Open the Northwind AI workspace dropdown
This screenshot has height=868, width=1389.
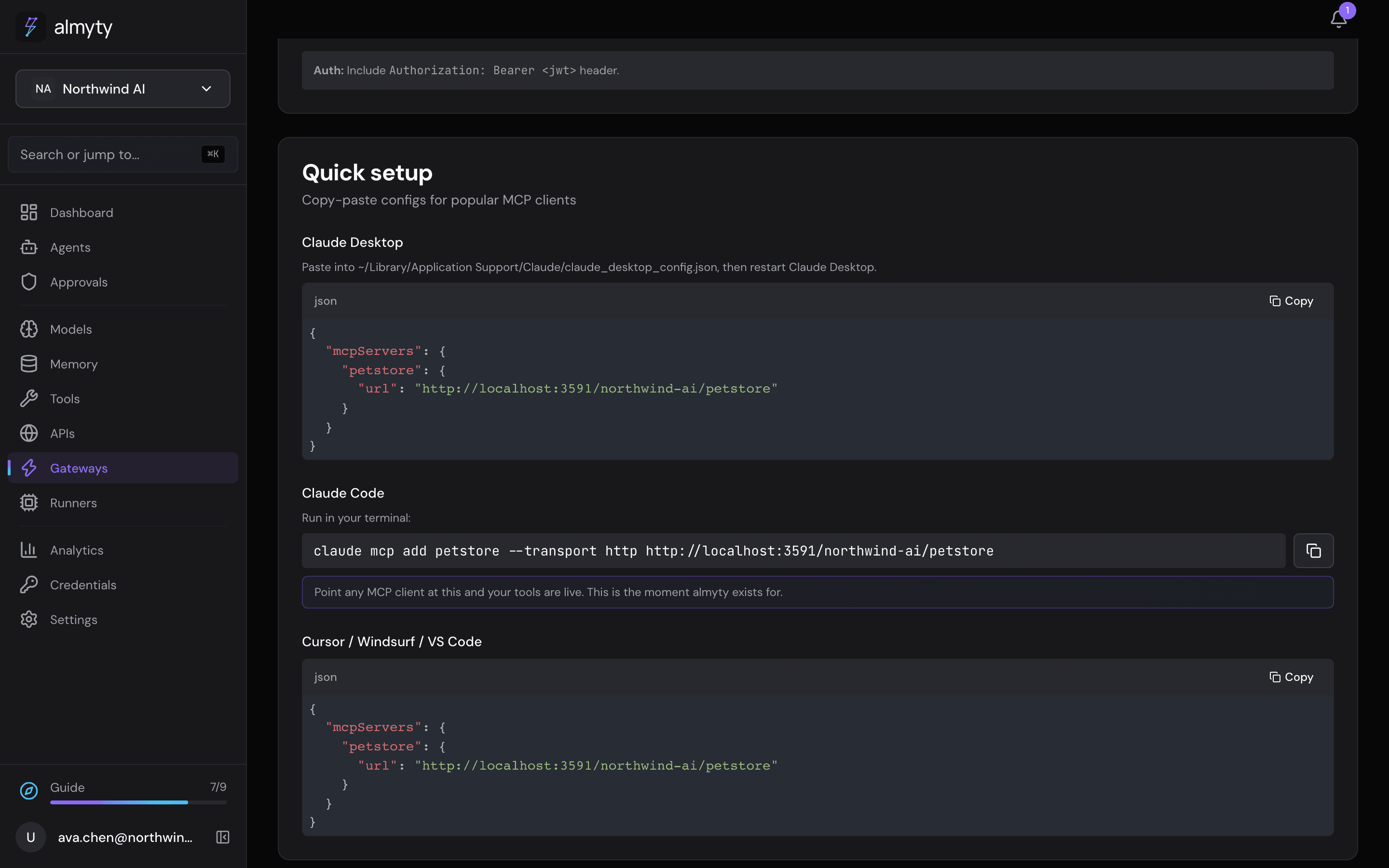point(123,89)
